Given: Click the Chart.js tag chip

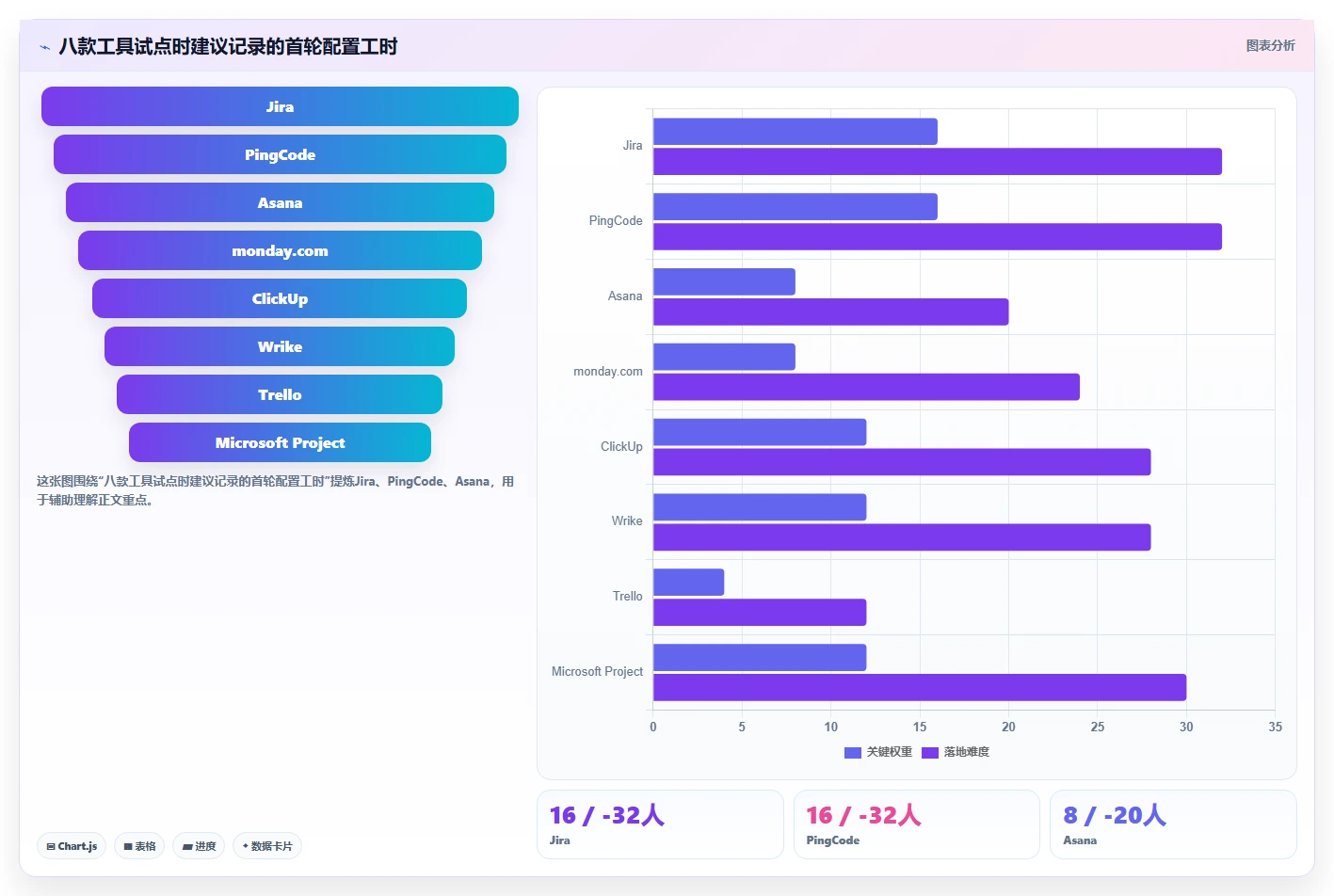Looking at the screenshot, I should coord(72,846).
